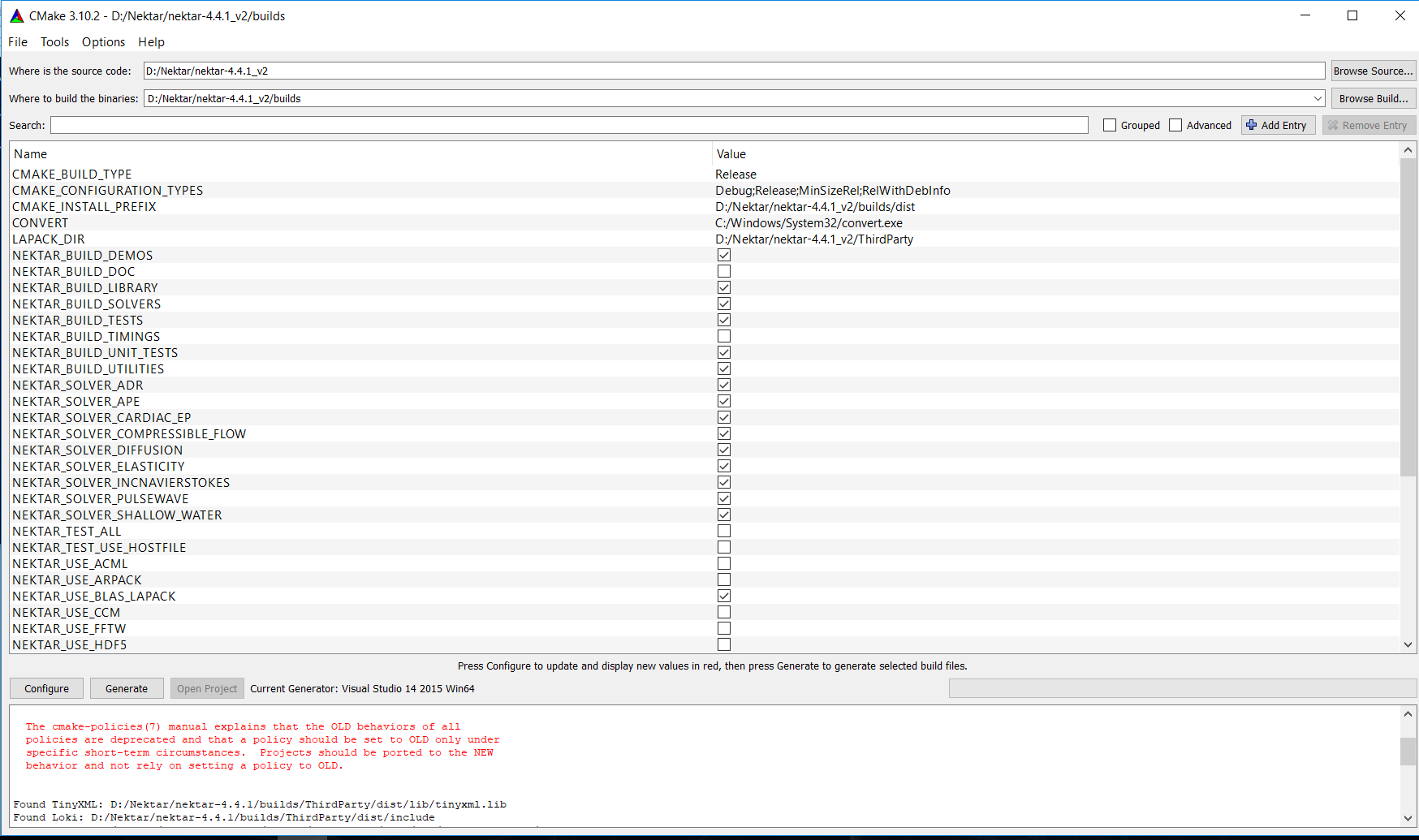Open the Tools menu

54,42
